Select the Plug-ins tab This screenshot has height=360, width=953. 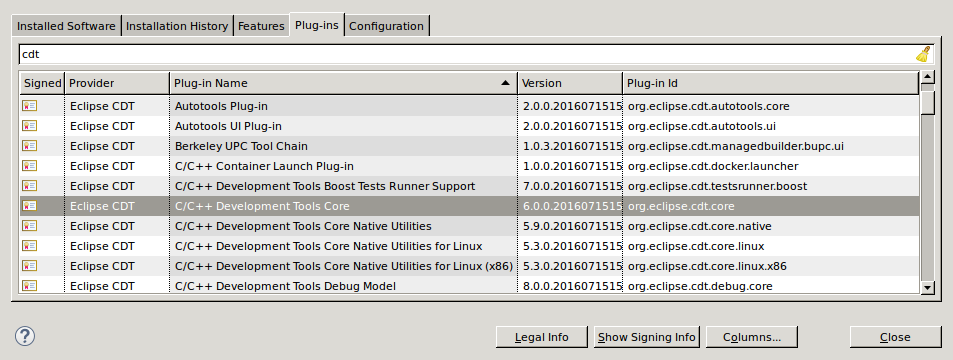(317, 25)
